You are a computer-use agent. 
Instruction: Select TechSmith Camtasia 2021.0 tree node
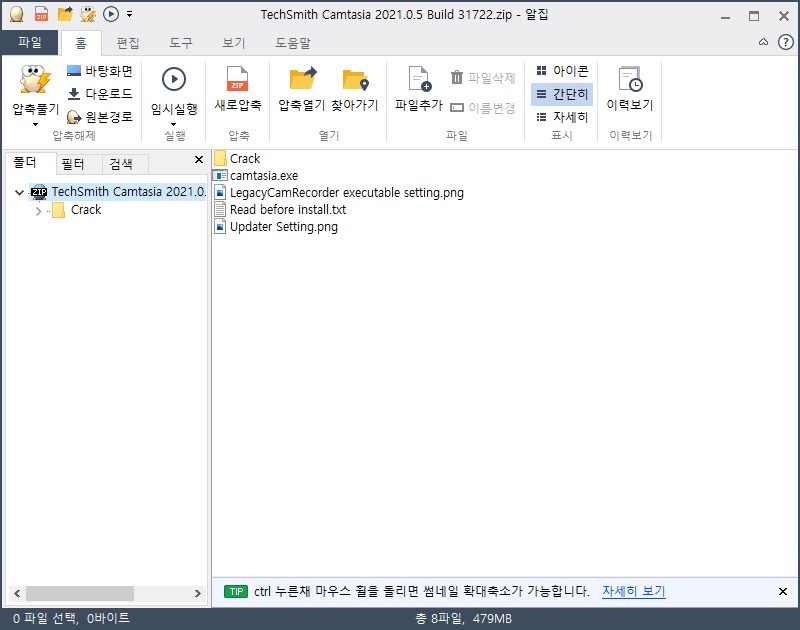[x=118, y=192]
